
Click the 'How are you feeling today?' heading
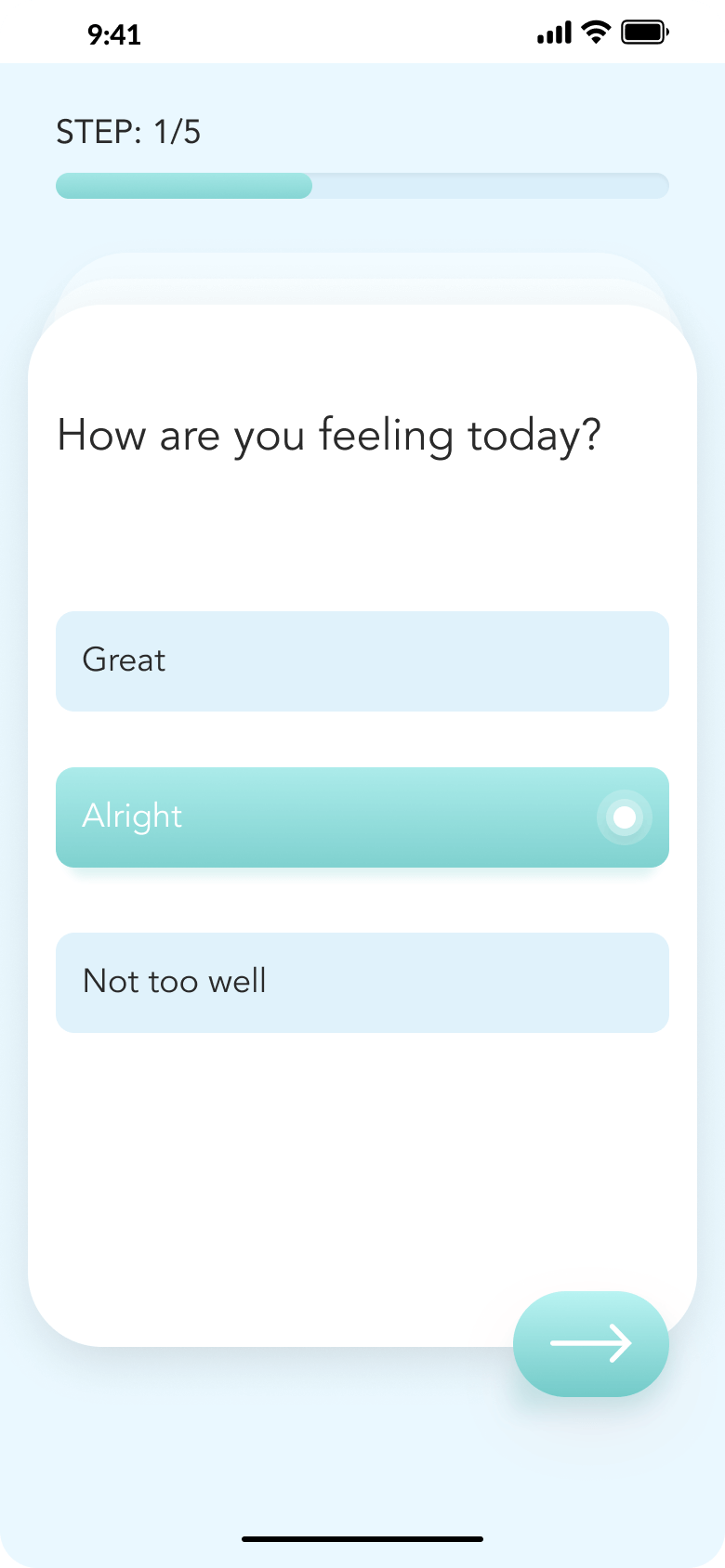pos(329,436)
